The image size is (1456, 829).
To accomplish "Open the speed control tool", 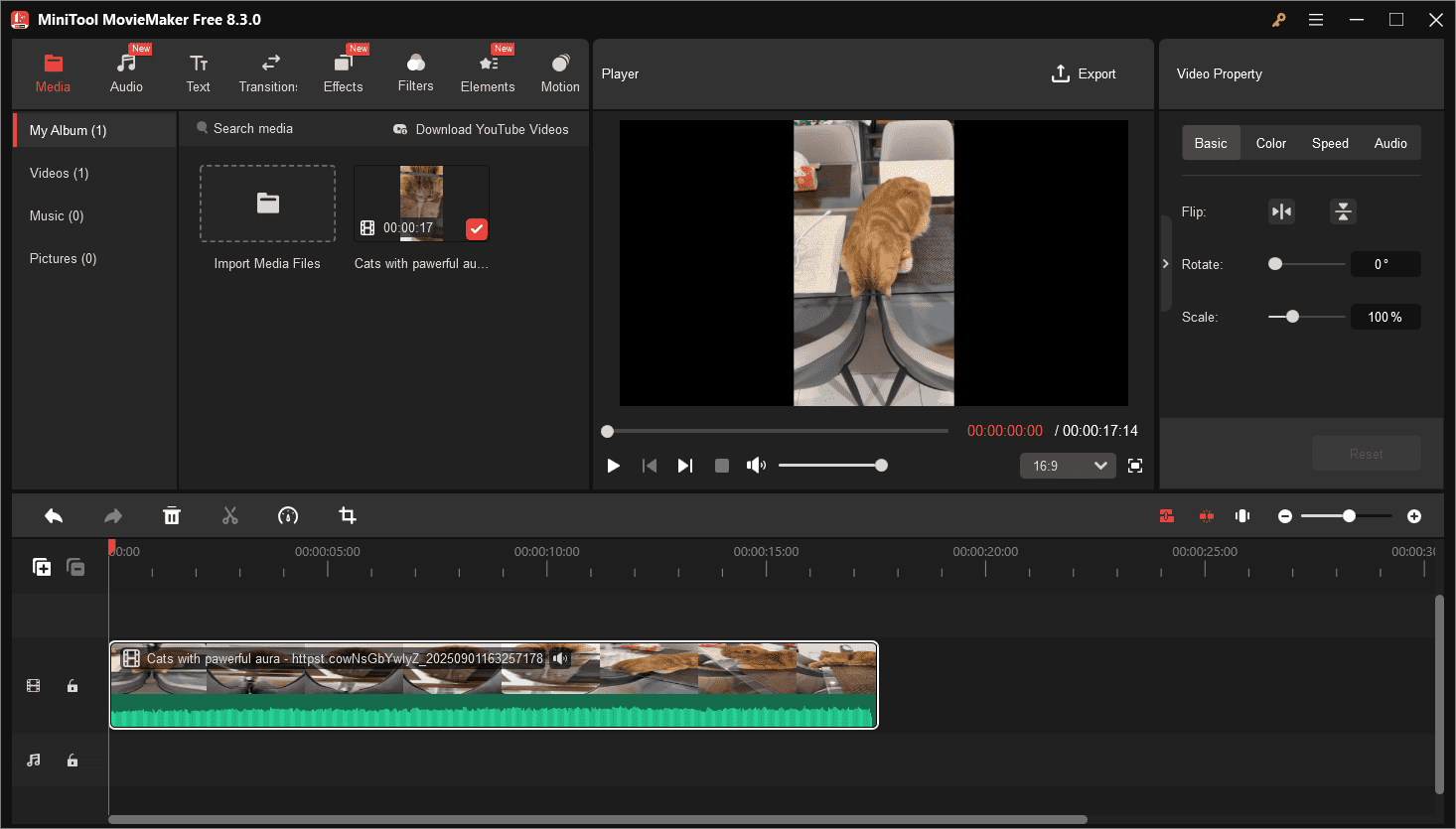I will coord(288,515).
